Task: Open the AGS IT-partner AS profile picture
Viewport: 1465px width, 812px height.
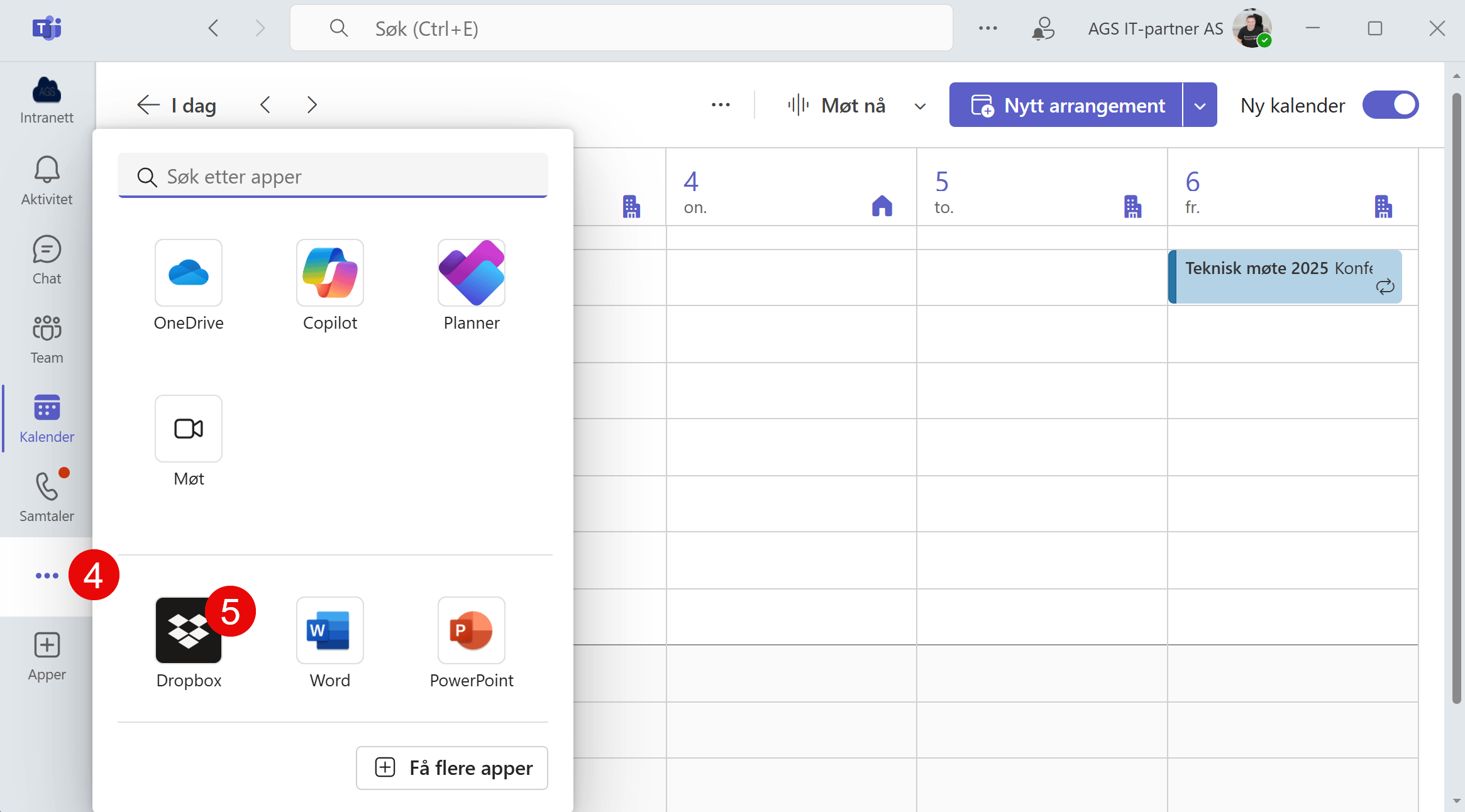Action: tap(1252, 28)
